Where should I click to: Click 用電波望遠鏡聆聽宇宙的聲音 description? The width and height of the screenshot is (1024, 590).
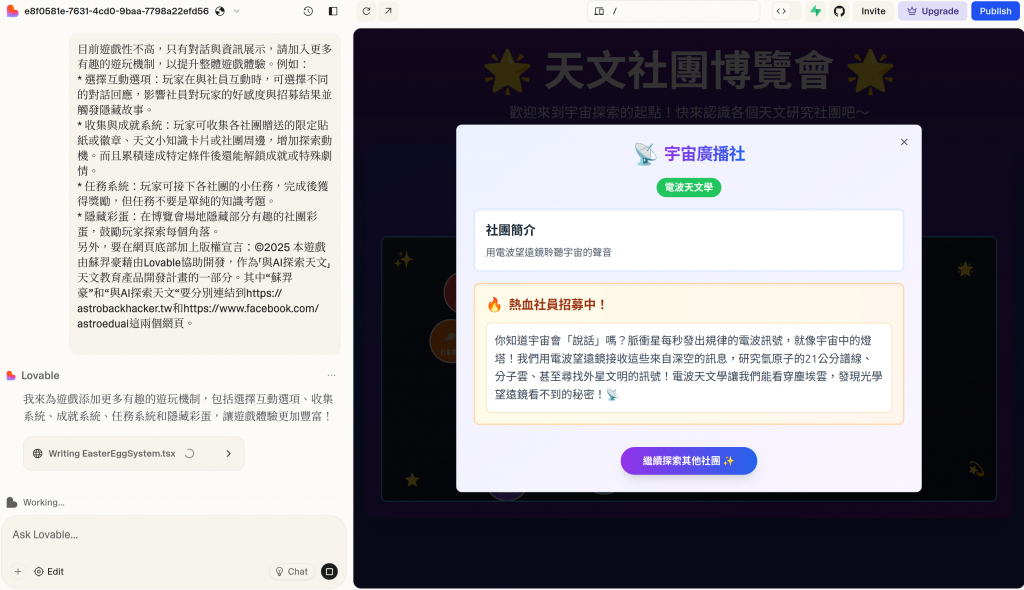[549, 252]
